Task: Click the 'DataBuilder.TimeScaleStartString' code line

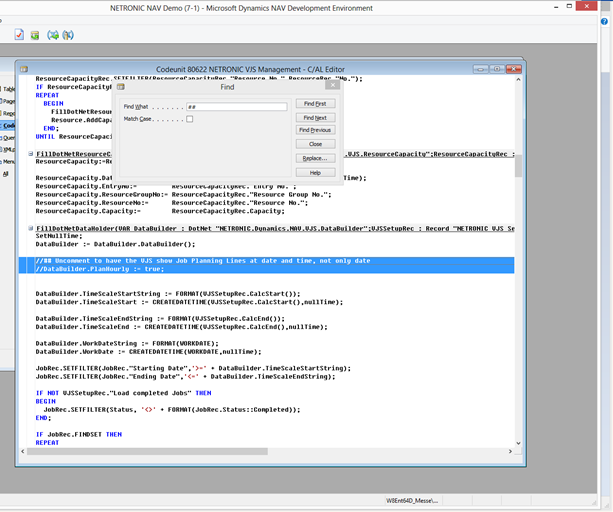Action: tap(168, 294)
